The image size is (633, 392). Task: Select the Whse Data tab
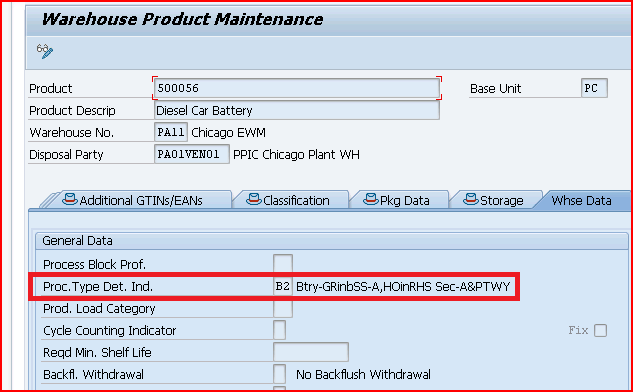click(581, 200)
